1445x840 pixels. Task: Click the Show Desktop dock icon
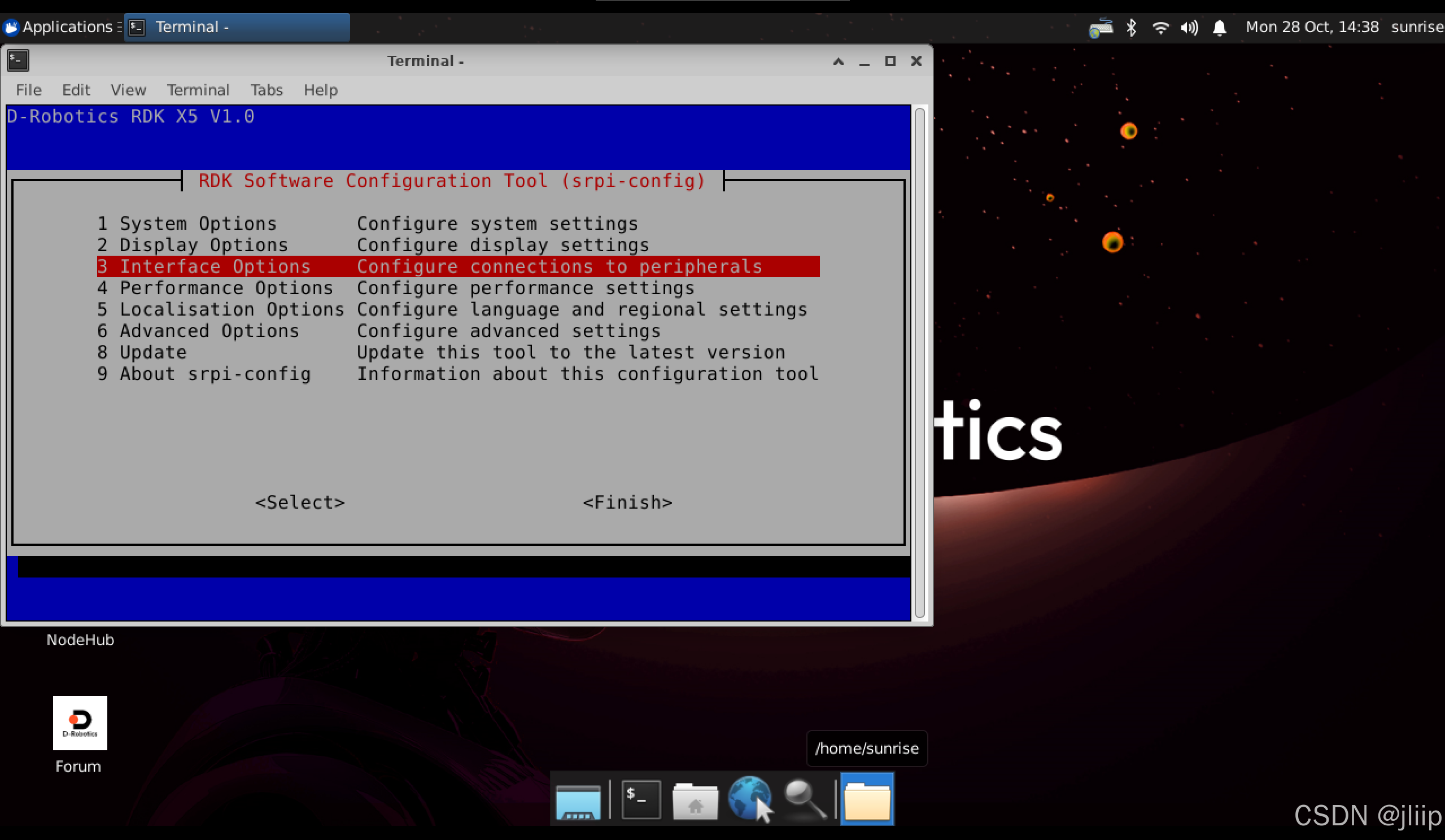point(578,800)
